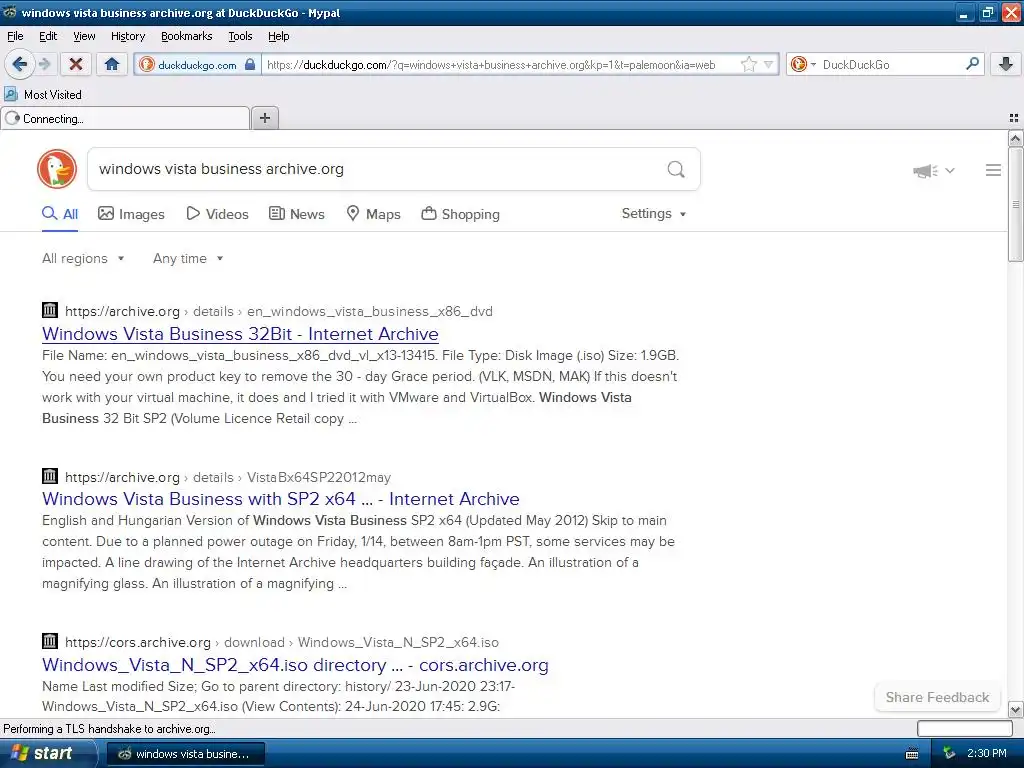1024x768 pixels.
Task: Click the duckduckgo.com site identity label
Action: tap(197, 65)
